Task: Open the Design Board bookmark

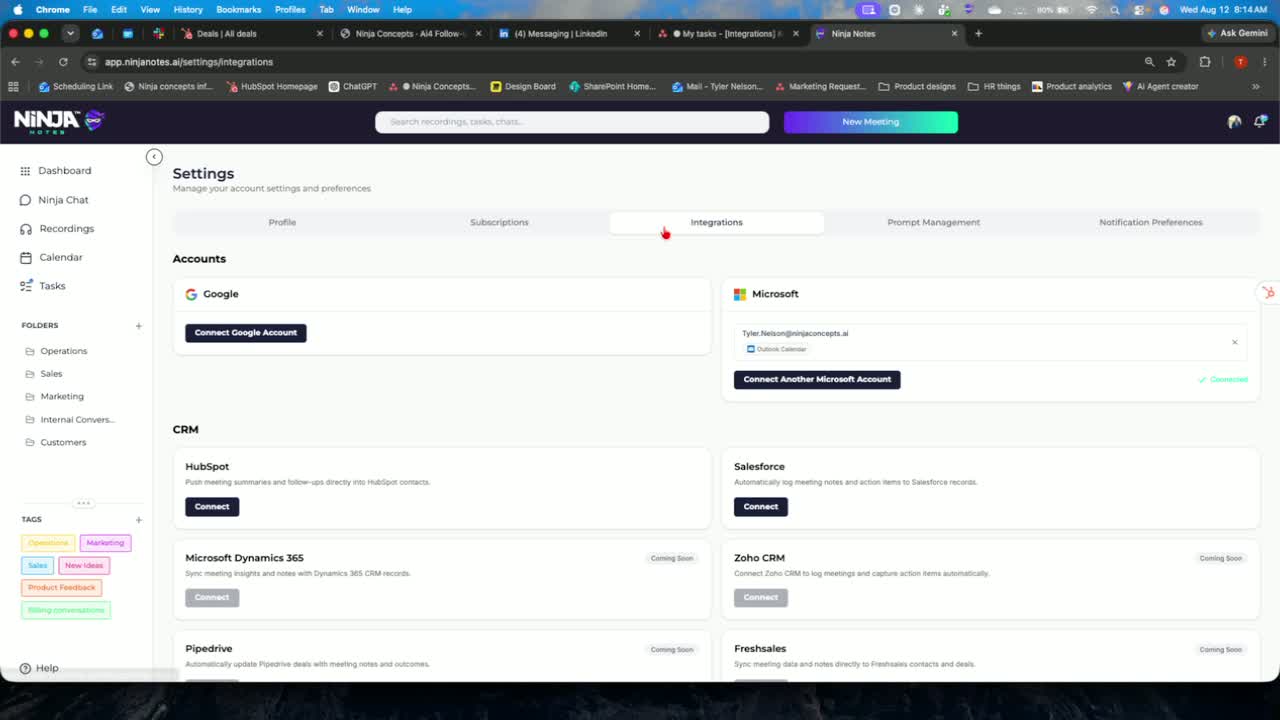Action: (x=523, y=87)
